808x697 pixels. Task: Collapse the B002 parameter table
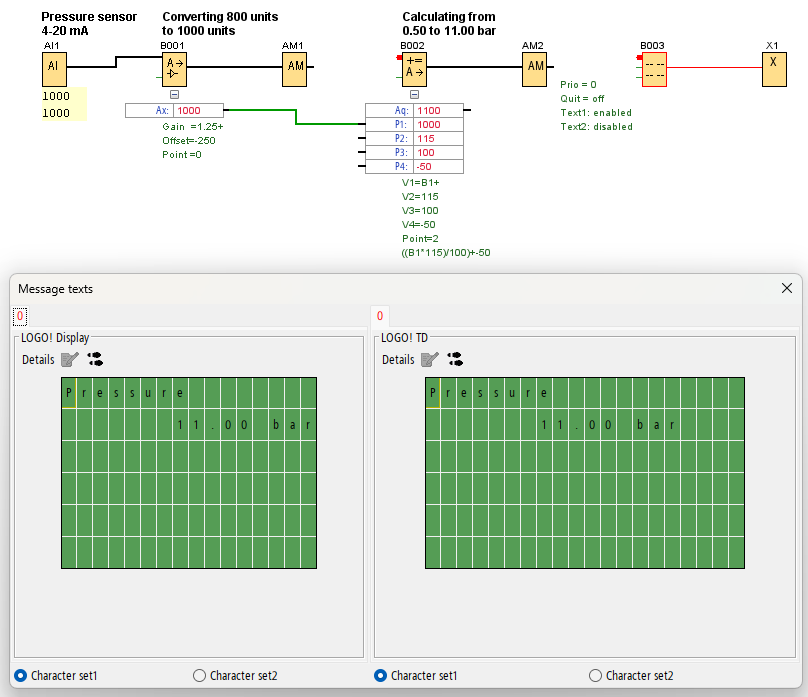415,95
